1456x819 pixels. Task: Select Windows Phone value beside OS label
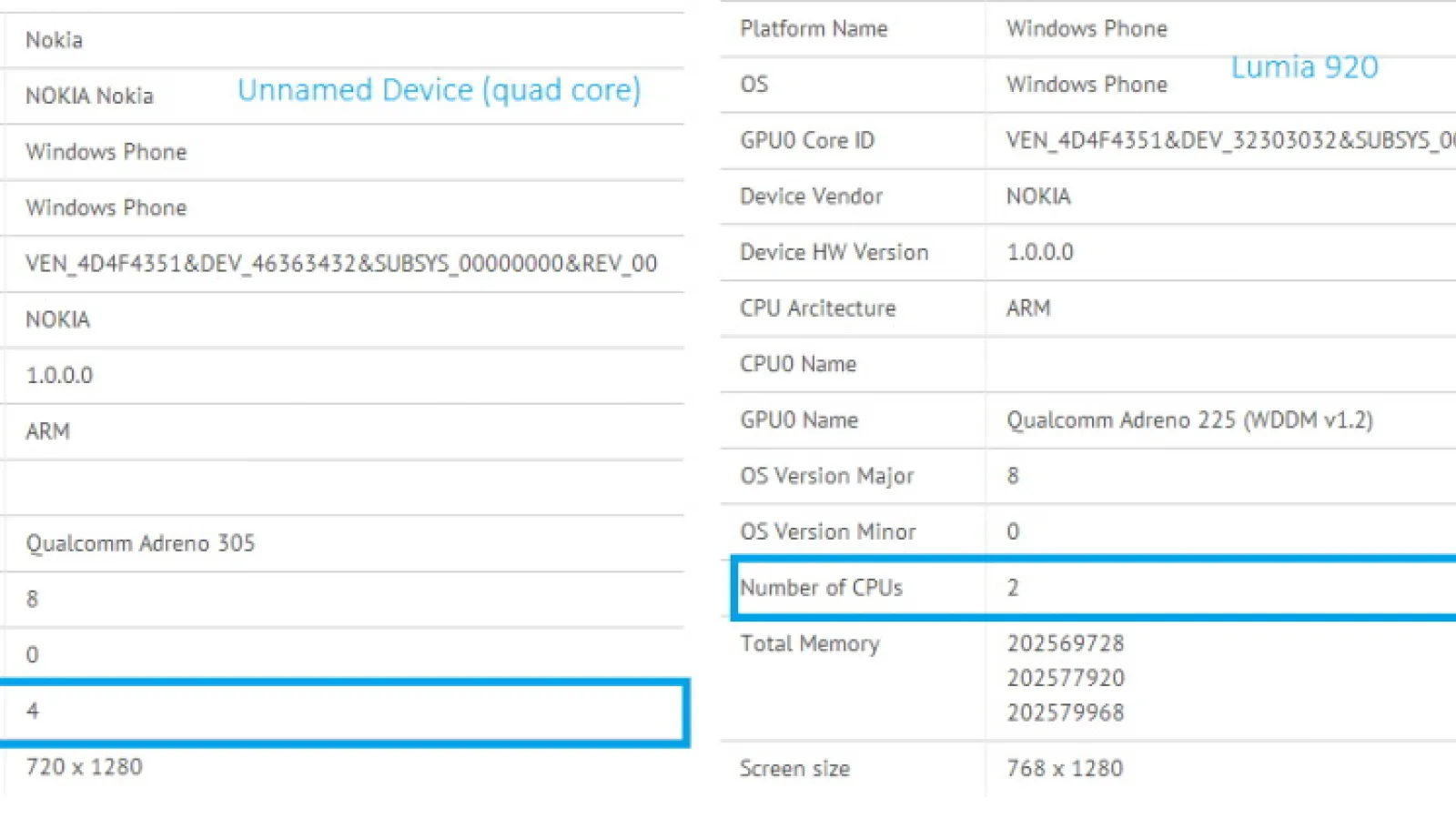[x=1087, y=85]
